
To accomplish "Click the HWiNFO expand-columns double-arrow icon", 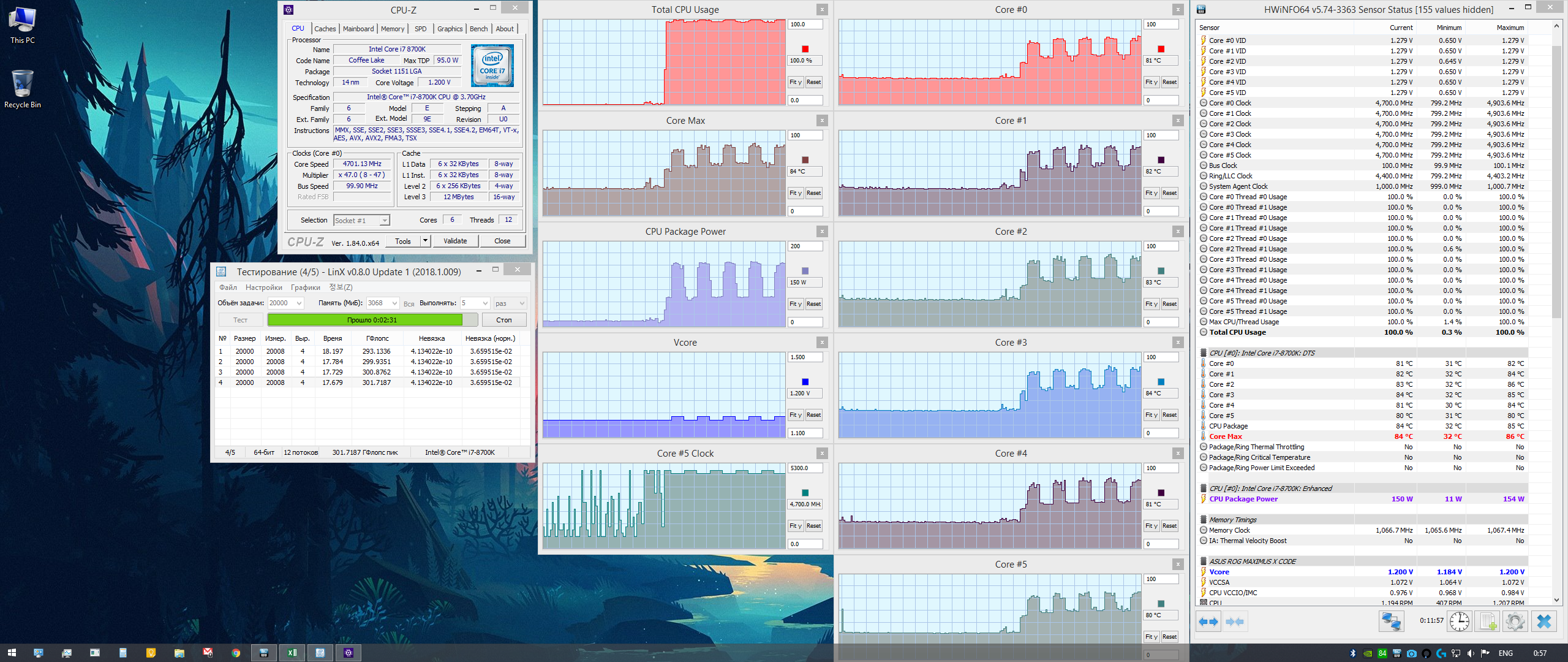I will point(1208,622).
